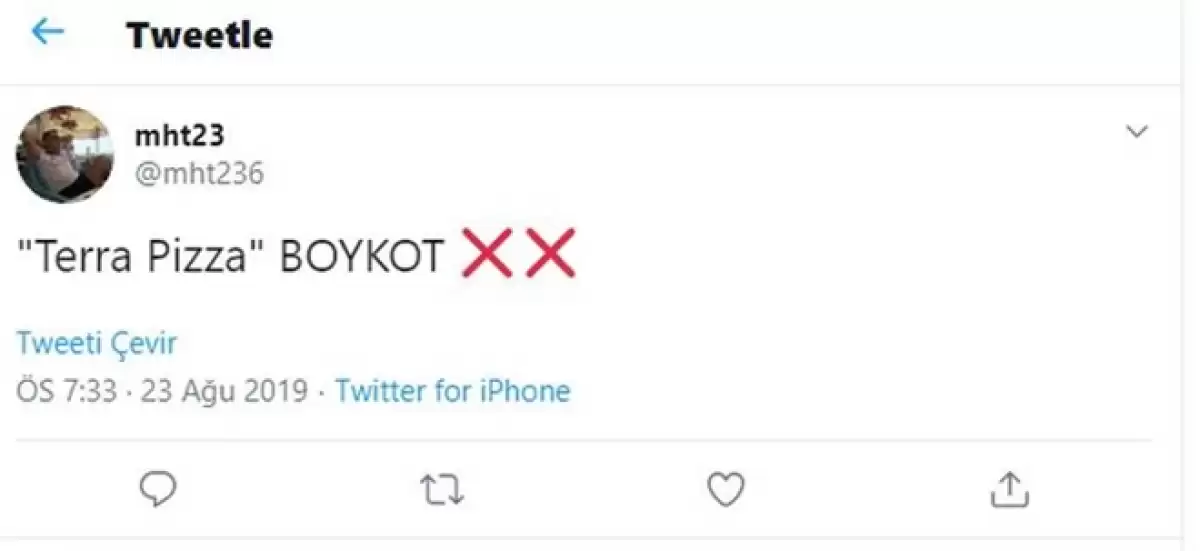
Task: Open the @mht236 handle link
Action: click(199, 174)
